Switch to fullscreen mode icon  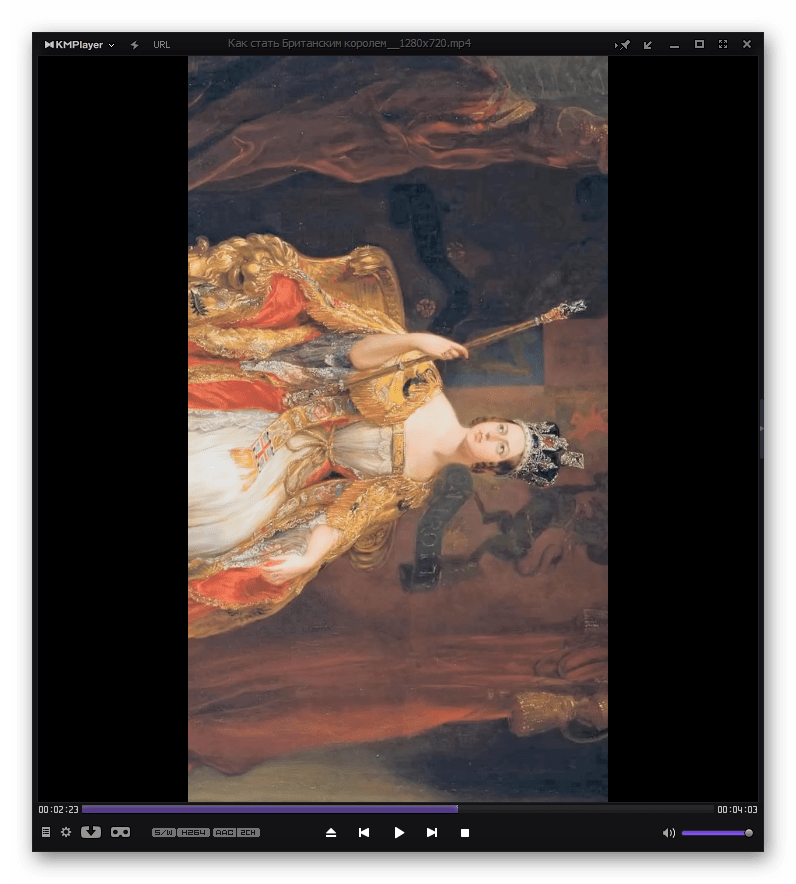coord(723,44)
